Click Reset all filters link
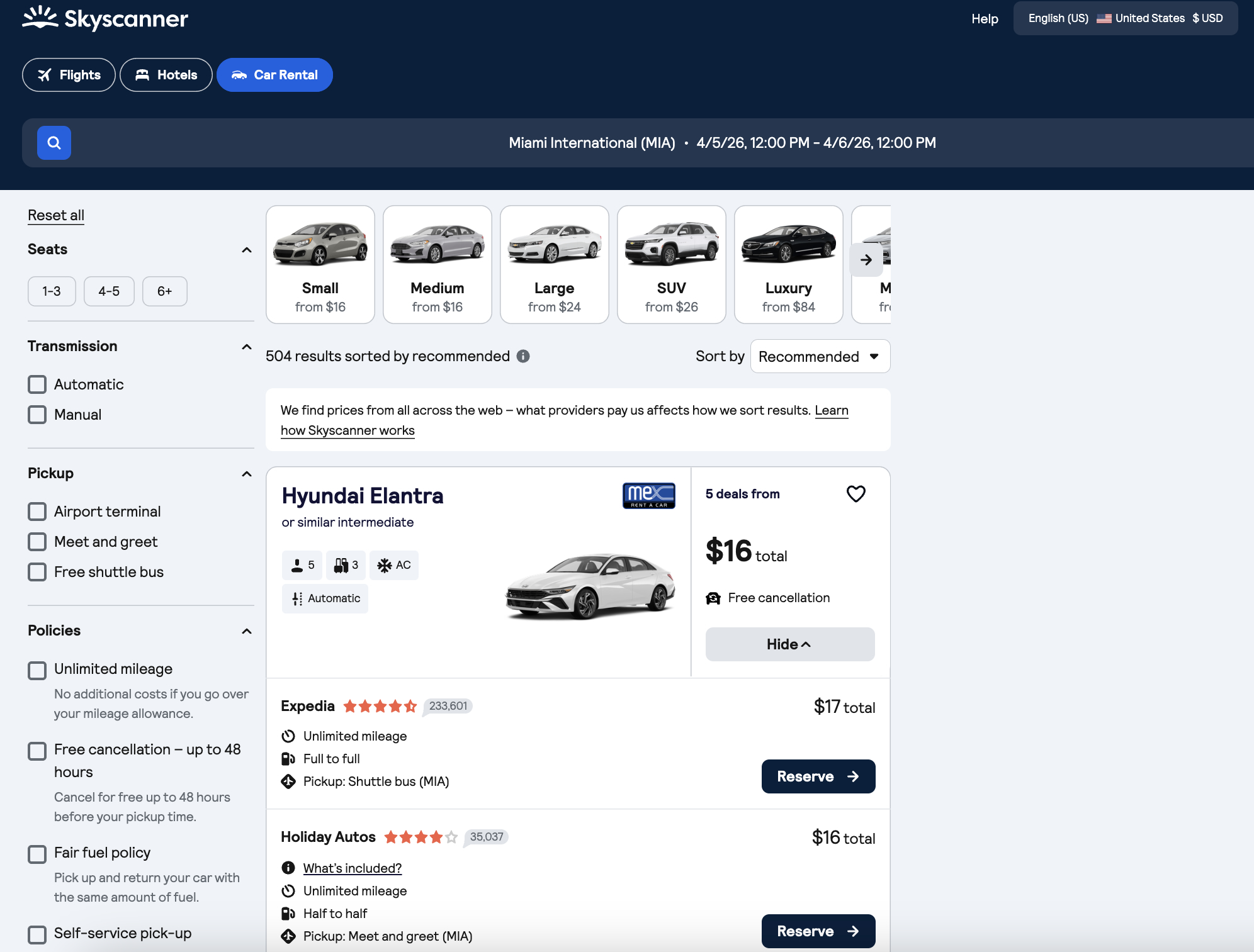This screenshot has height=952, width=1254. tap(56, 215)
